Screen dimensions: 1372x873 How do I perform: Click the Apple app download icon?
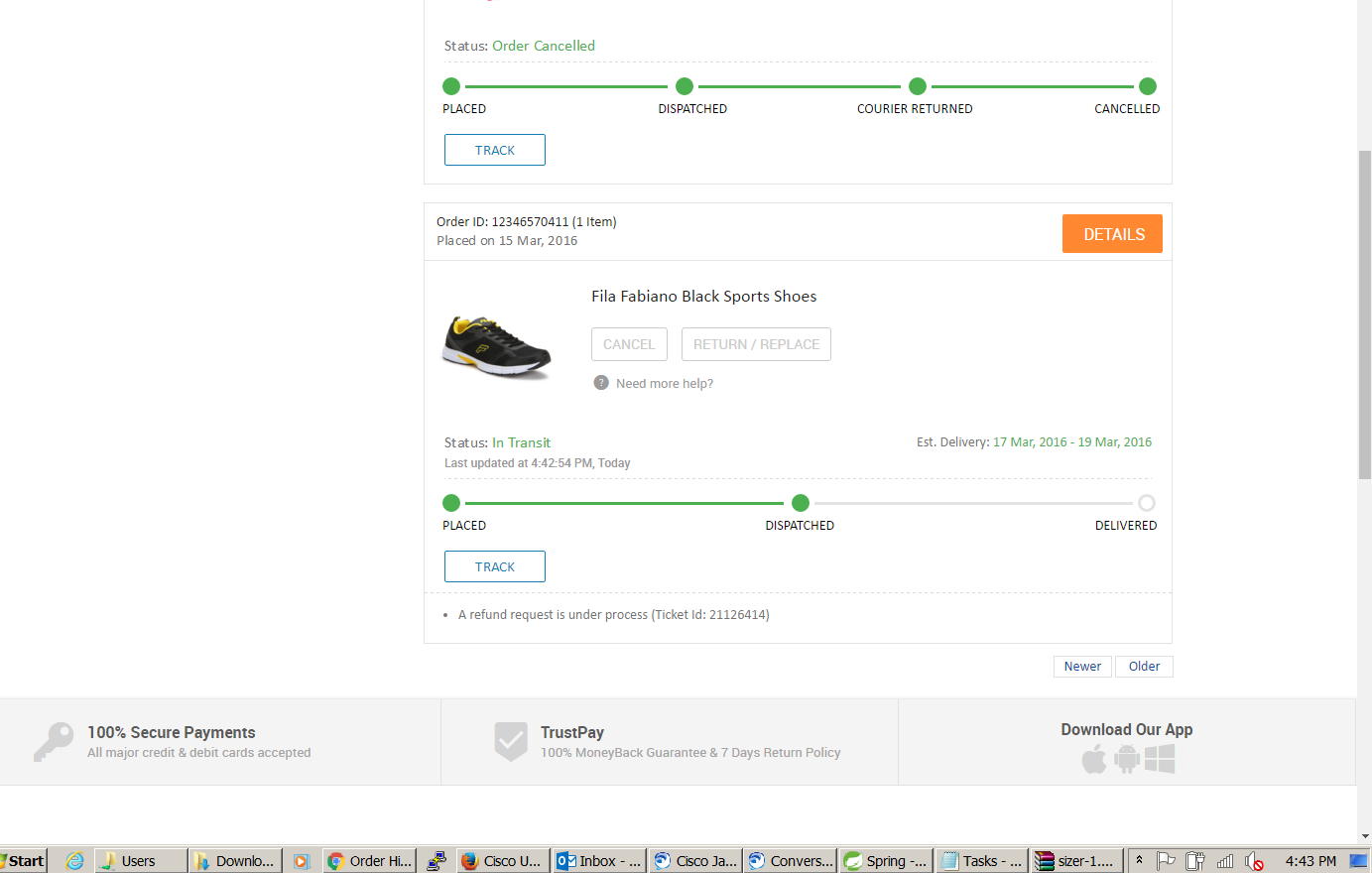1094,760
